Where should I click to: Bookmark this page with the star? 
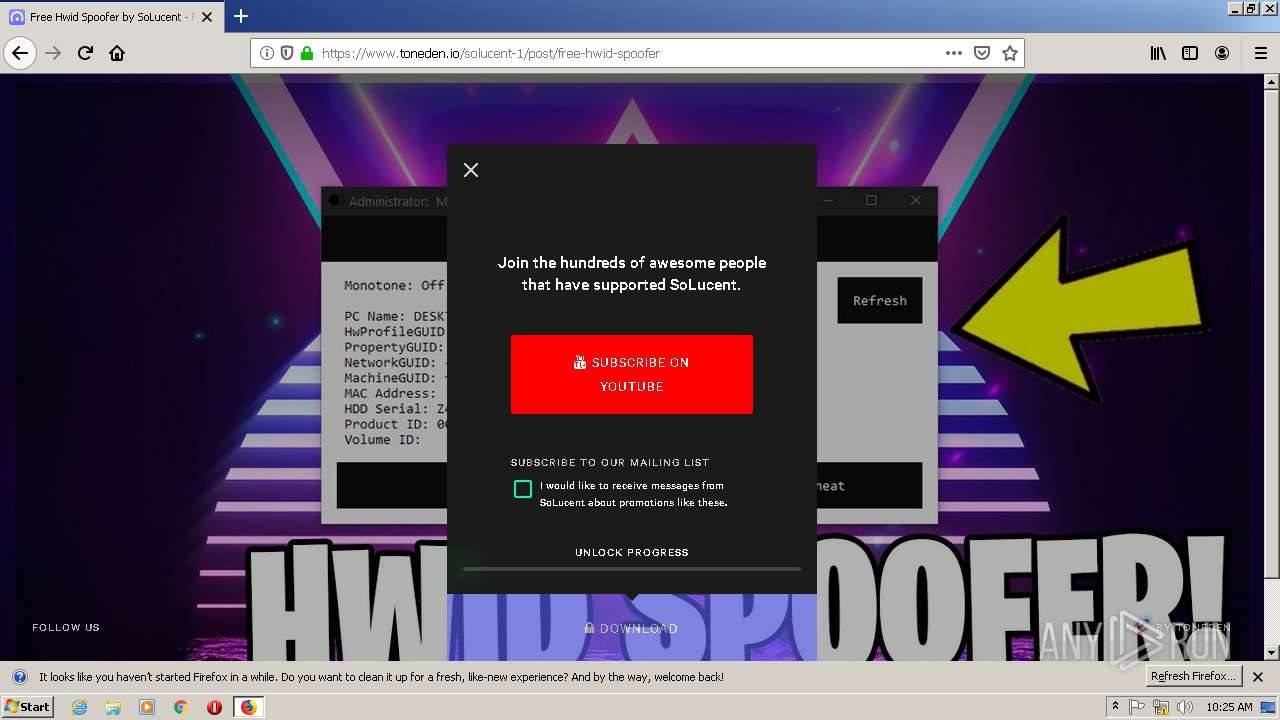[x=1010, y=53]
